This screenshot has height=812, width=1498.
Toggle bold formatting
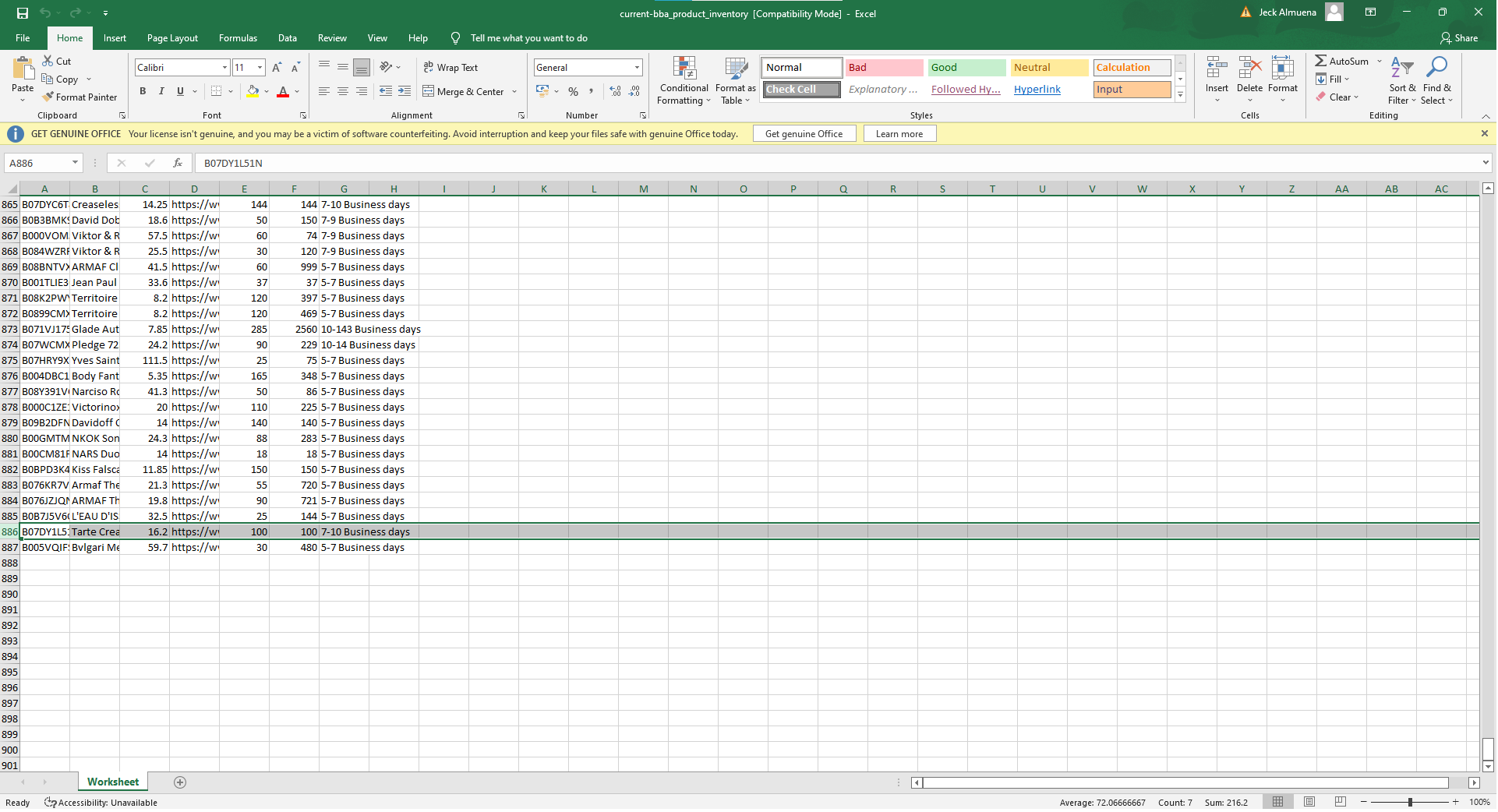(x=143, y=91)
